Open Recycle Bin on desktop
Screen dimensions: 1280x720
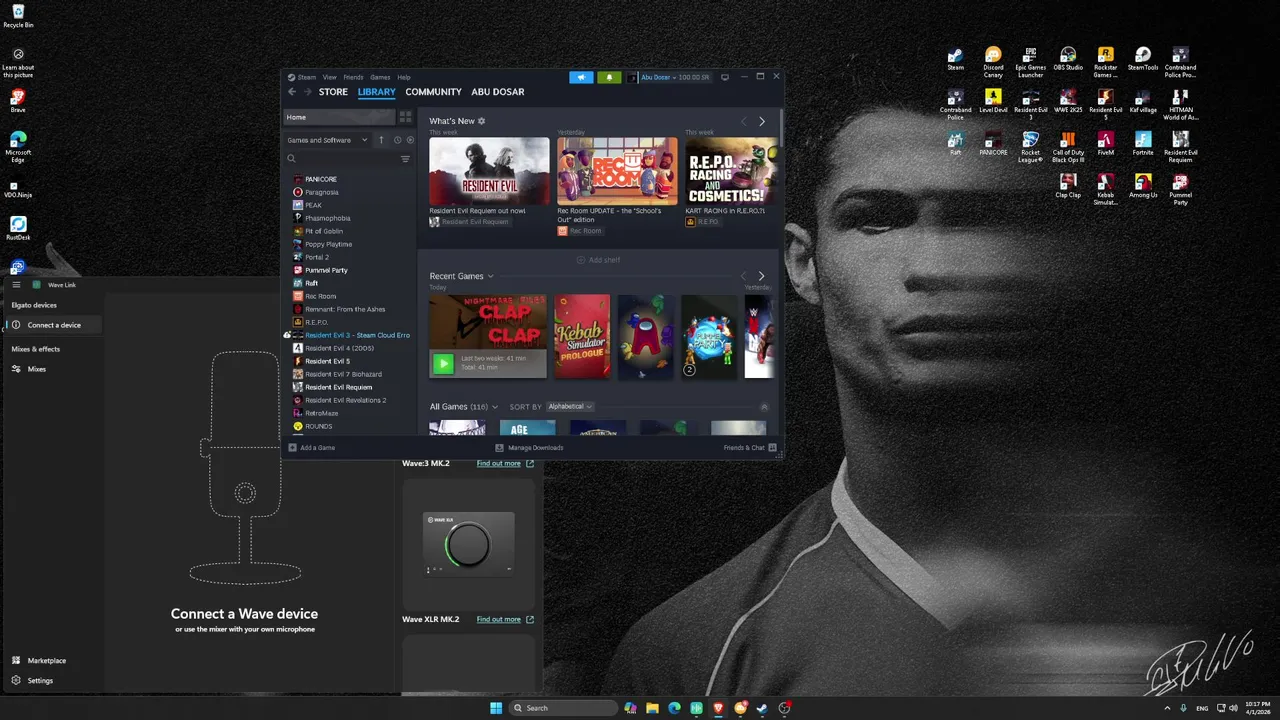click(x=18, y=16)
